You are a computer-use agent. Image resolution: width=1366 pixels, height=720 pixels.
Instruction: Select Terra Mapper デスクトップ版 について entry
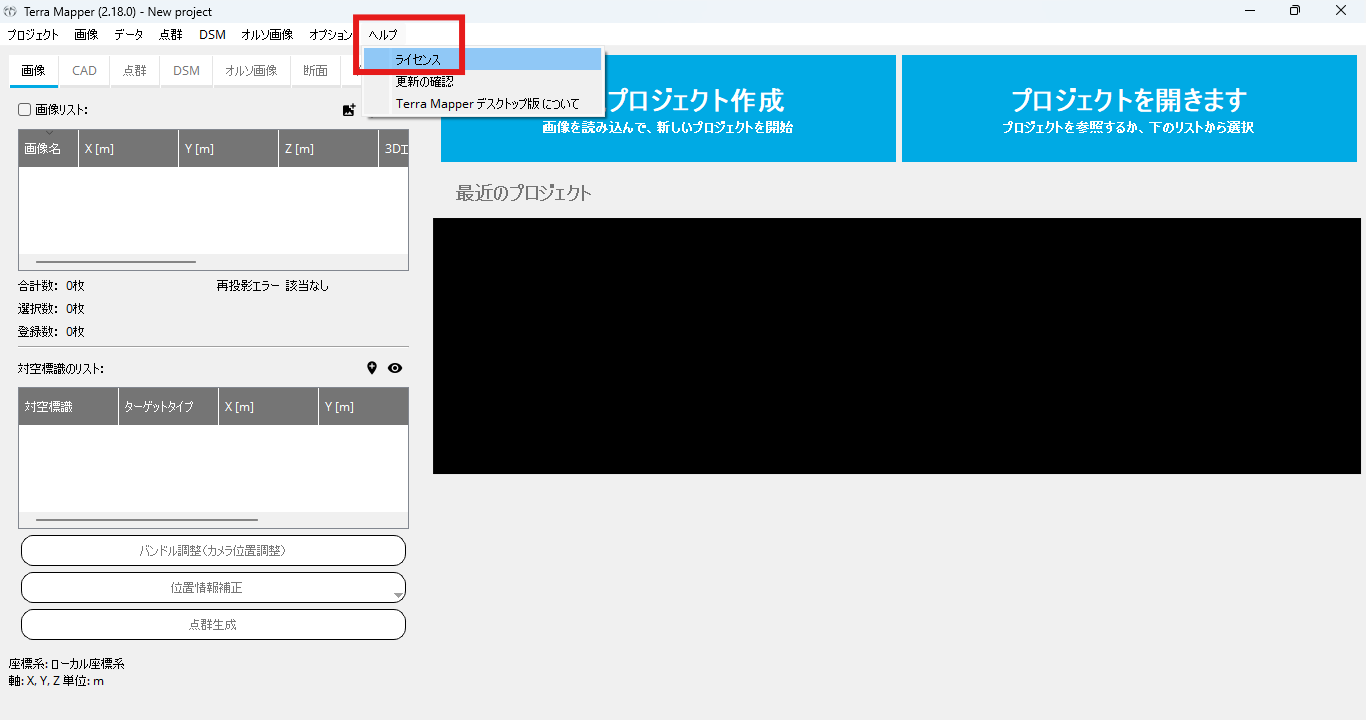point(487,104)
